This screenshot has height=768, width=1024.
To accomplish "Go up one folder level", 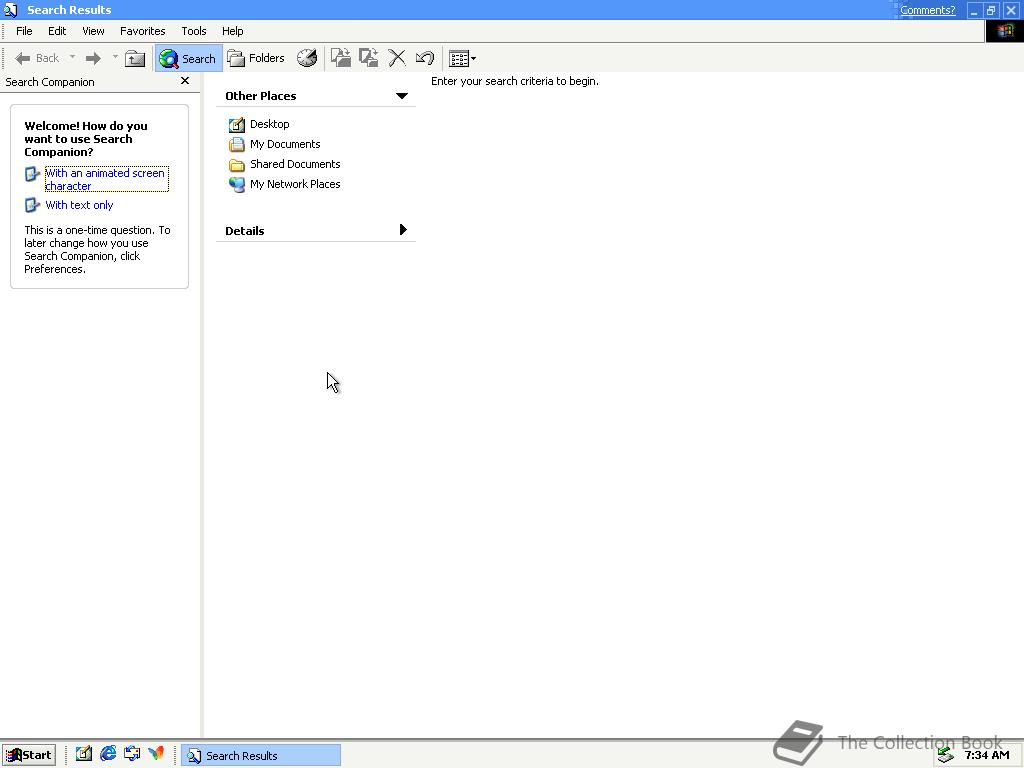I will [135, 58].
